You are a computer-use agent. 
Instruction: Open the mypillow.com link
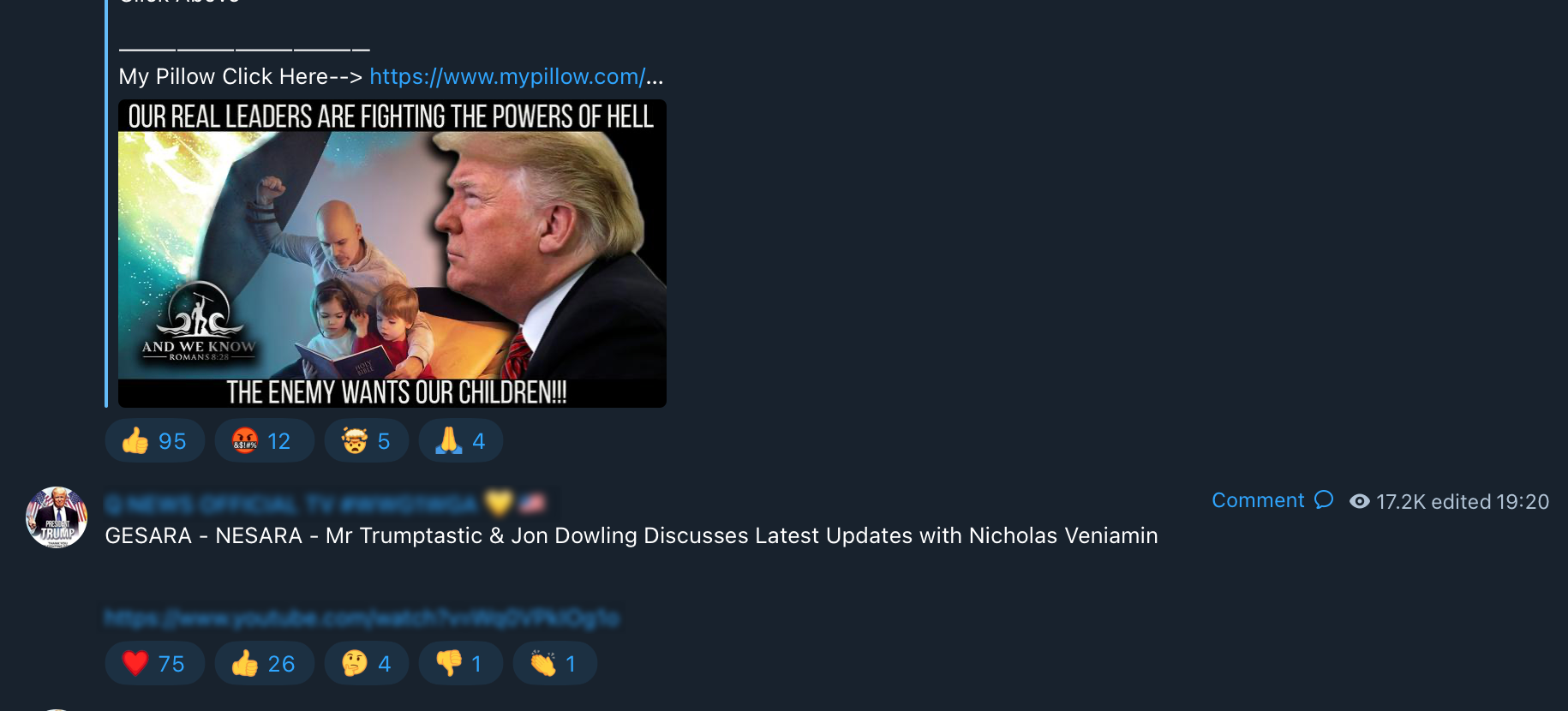click(x=516, y=77)
